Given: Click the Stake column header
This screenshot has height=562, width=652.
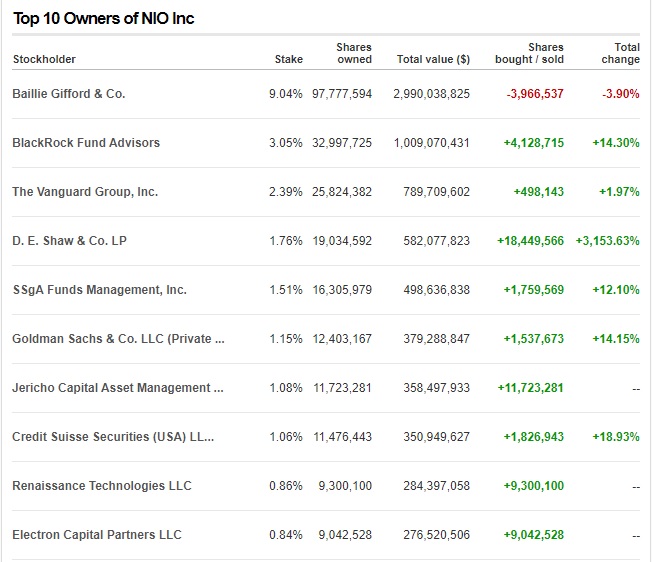Looking at the screenshot, I should click(289, 59).
